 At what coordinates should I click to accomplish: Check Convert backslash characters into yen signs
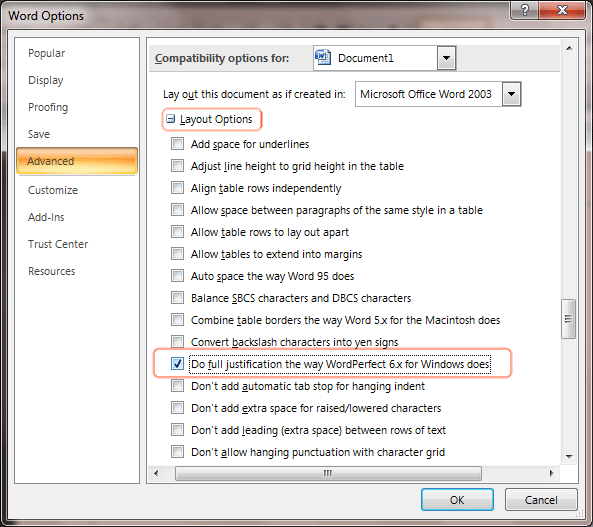click(177, 342)
